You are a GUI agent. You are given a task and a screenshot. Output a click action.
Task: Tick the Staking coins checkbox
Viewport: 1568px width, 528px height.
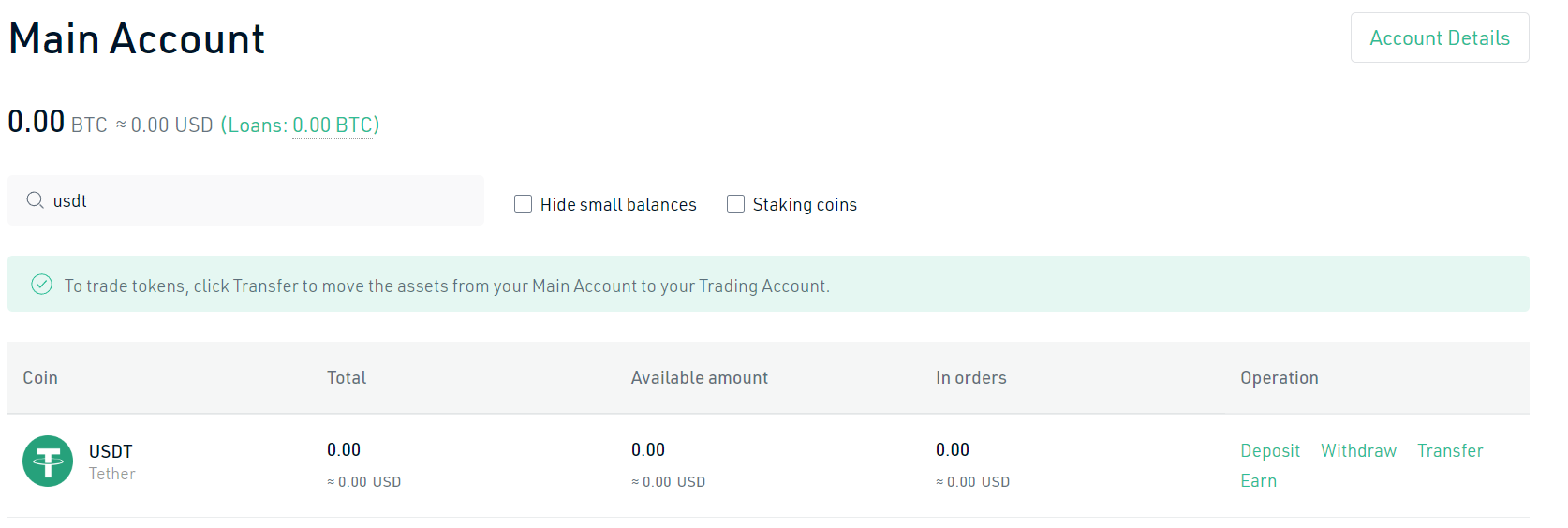pos(735,203)
